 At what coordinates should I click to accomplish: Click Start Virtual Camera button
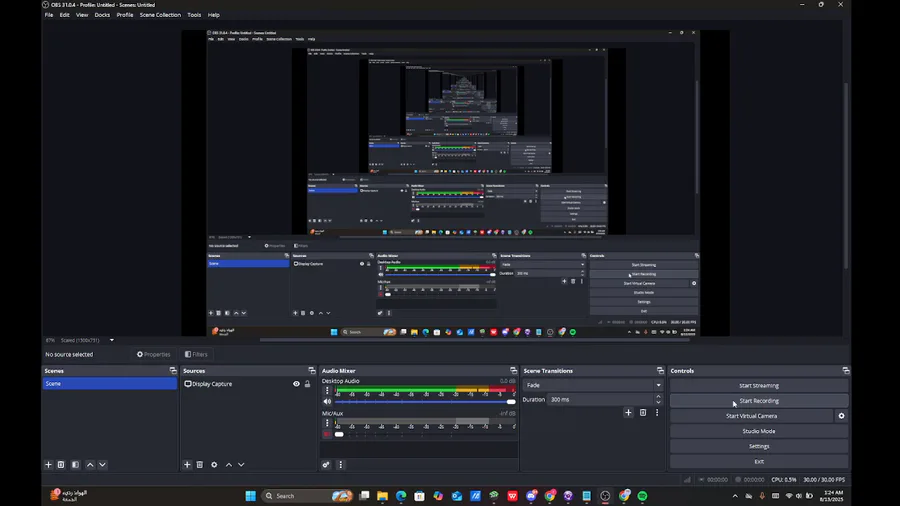pyautogui.click(x=751, y=416)
